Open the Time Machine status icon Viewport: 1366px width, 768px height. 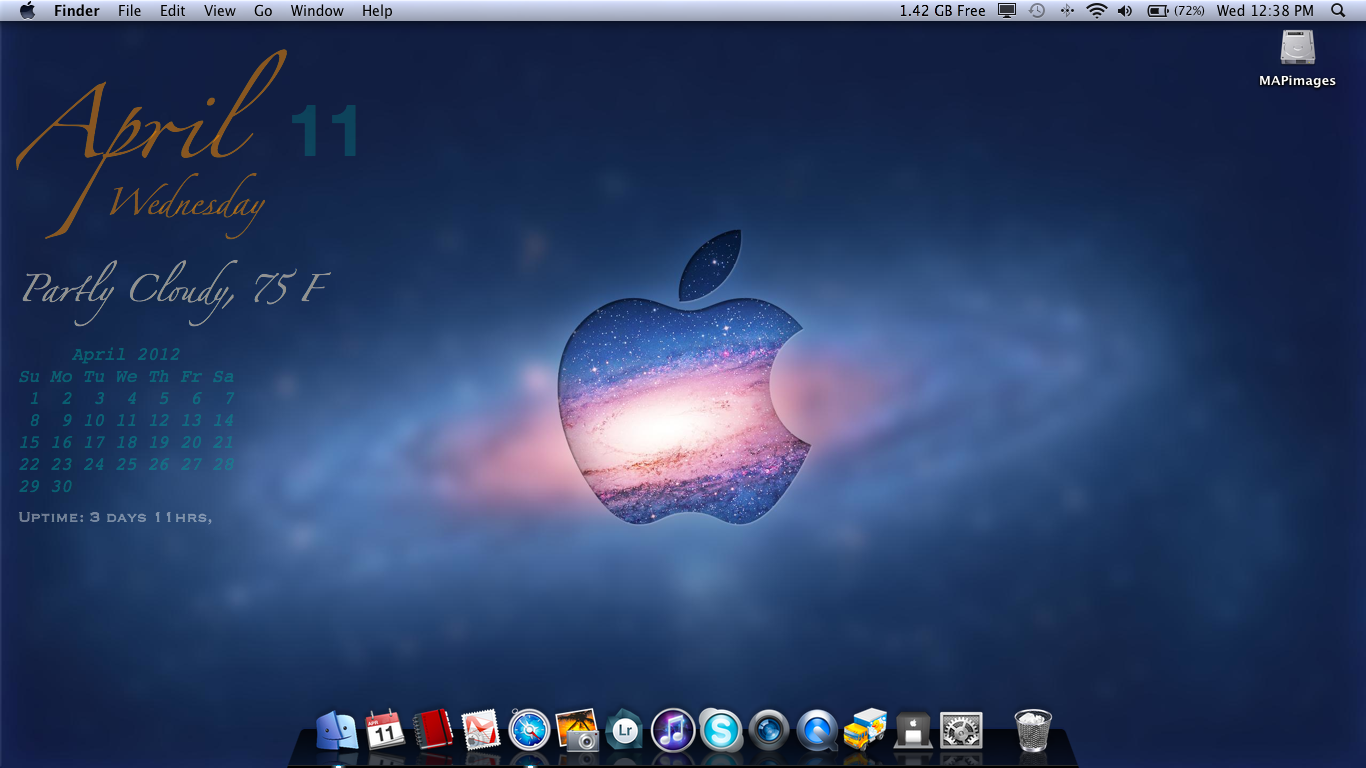1037,11
